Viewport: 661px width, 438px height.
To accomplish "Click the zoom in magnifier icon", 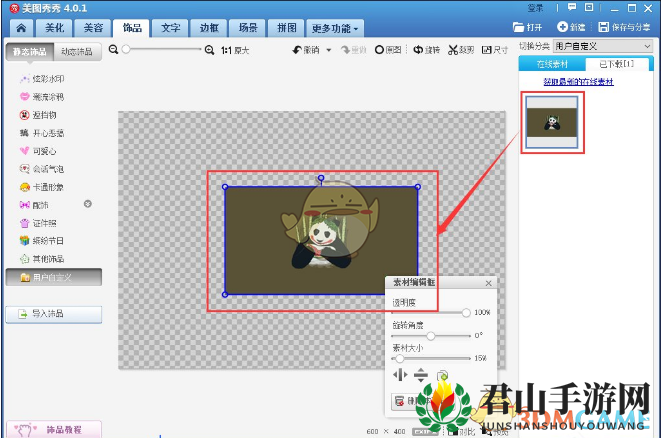I will point(210,50).
